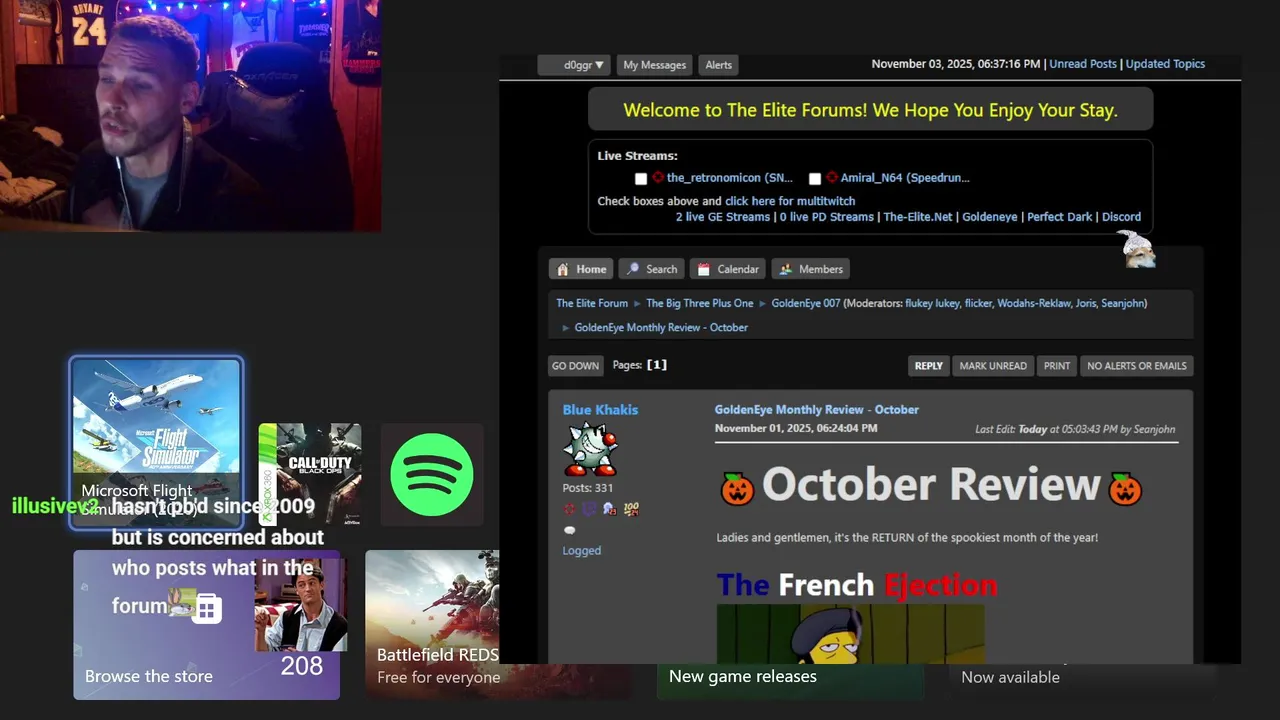Open the forum Calendar tab
This screenshot has width=1280, height=720.
[x=728, y=269]
